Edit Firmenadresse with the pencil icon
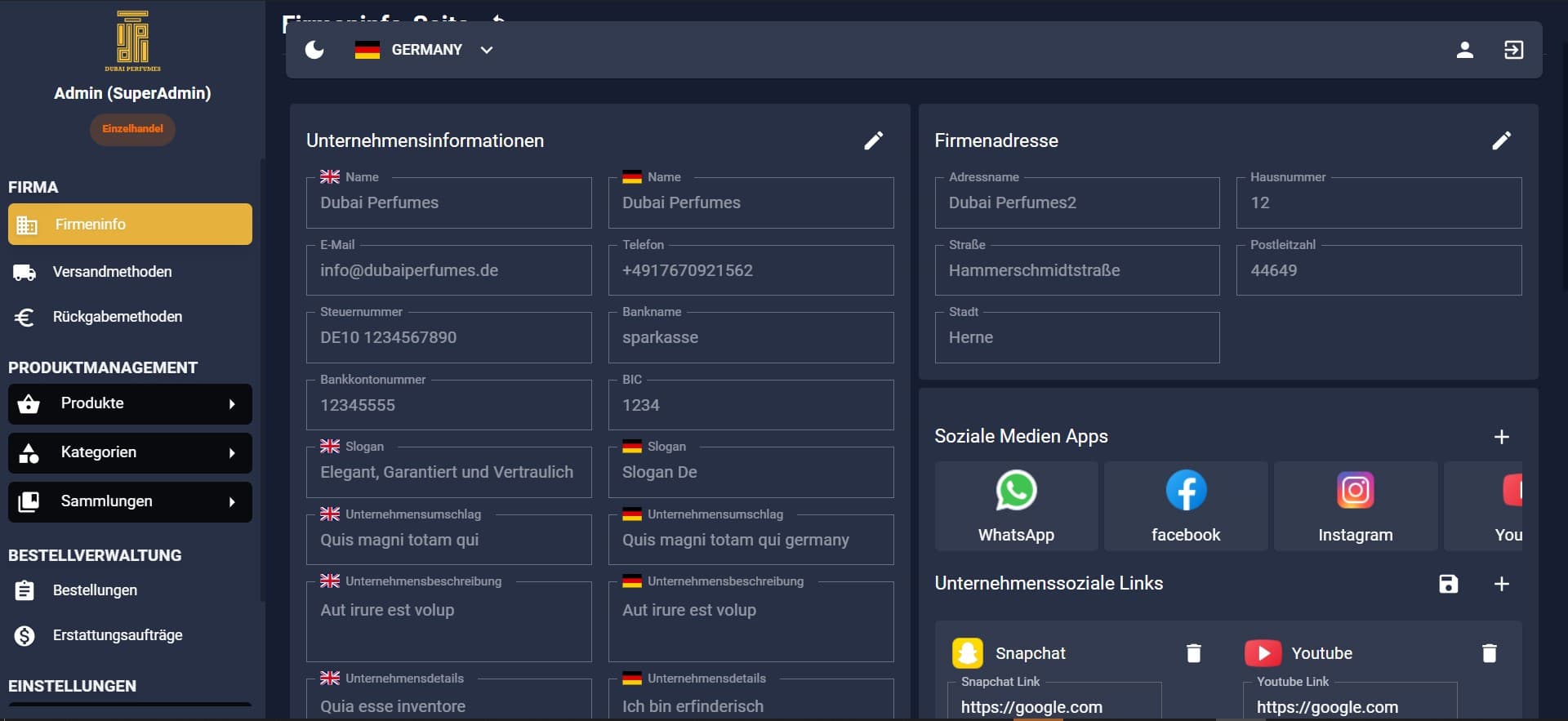This screenshot has height=721, width=1568. coord(1501,140)
